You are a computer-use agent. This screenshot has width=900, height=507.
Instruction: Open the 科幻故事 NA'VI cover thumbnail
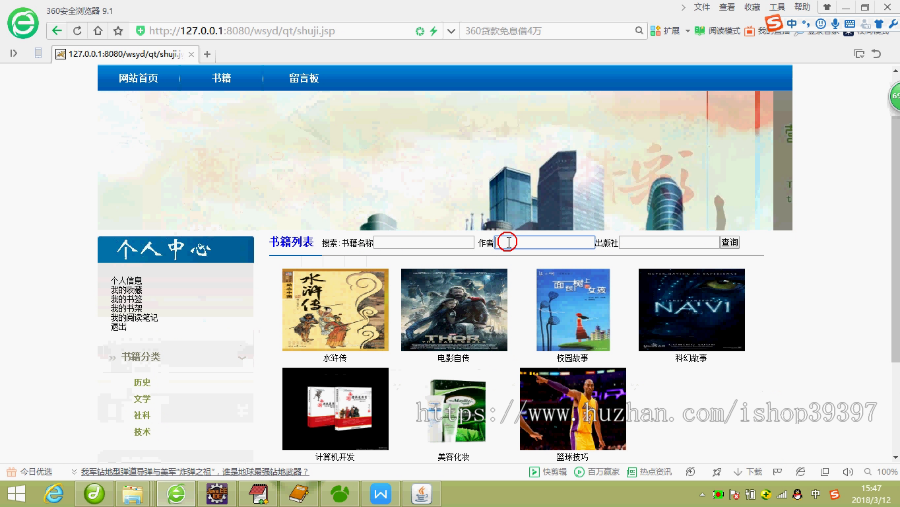coord(692,309)
